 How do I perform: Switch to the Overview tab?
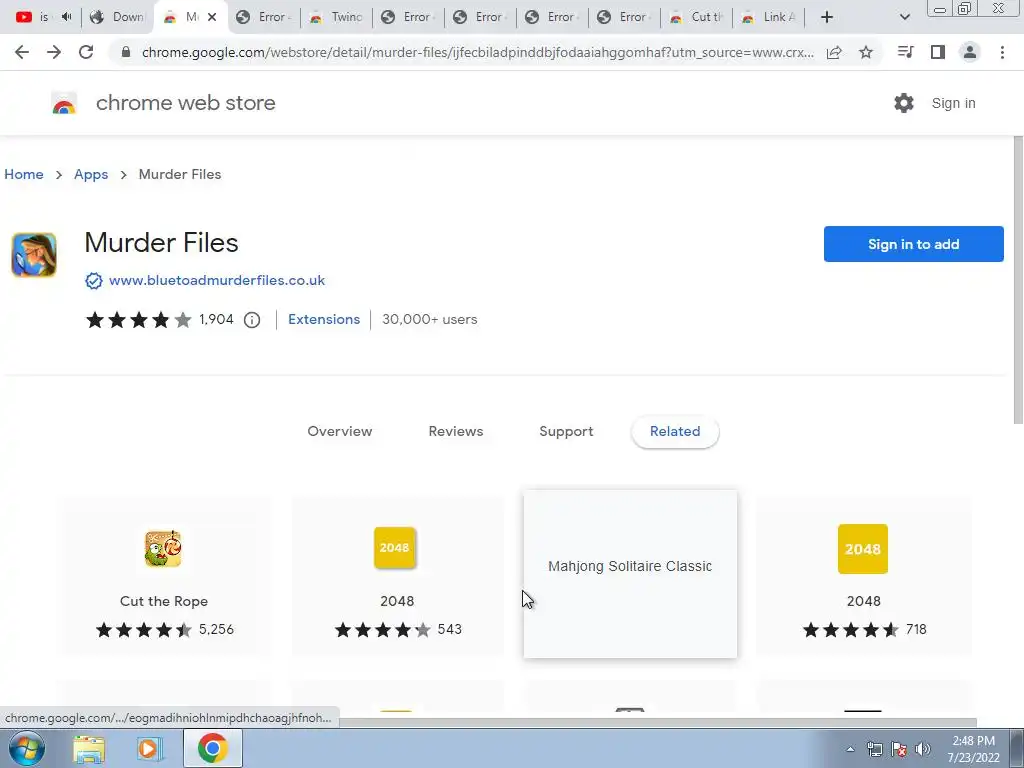tap(340, 432)
